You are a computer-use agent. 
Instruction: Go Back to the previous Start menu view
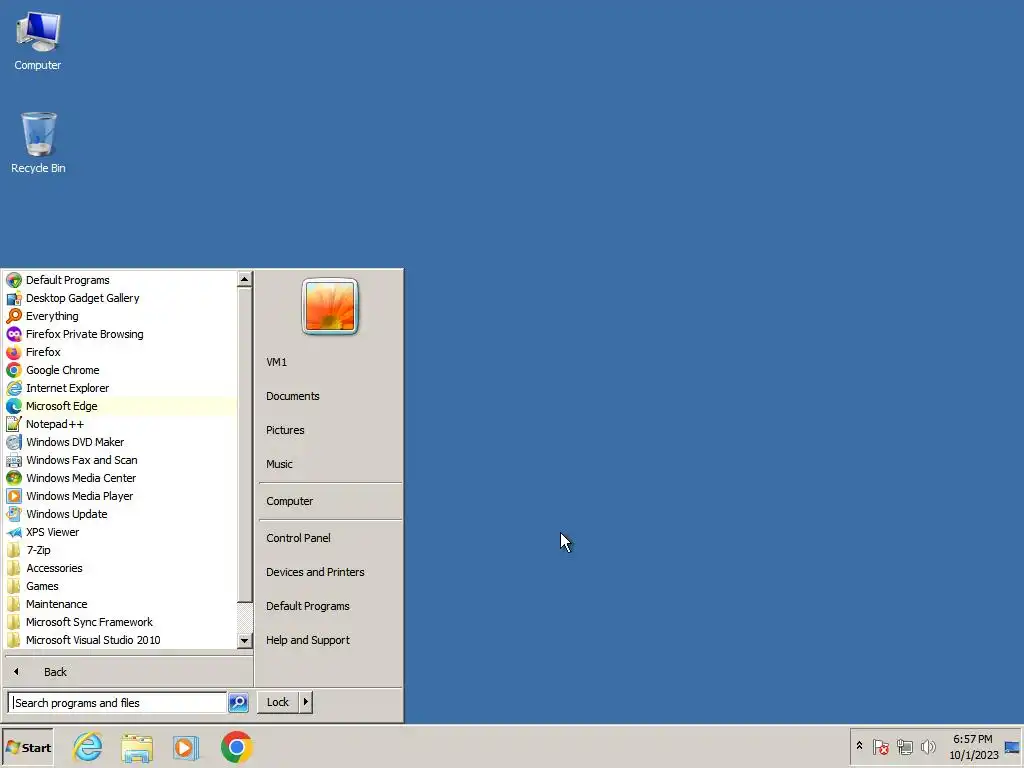128,672
